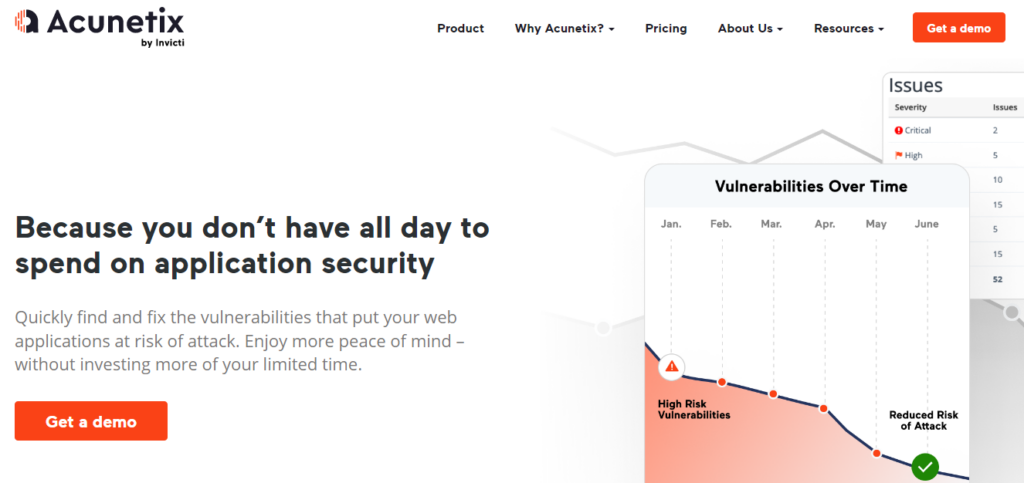Click the Vulnerabilities Over Time chart title

(x=811, y=186)
